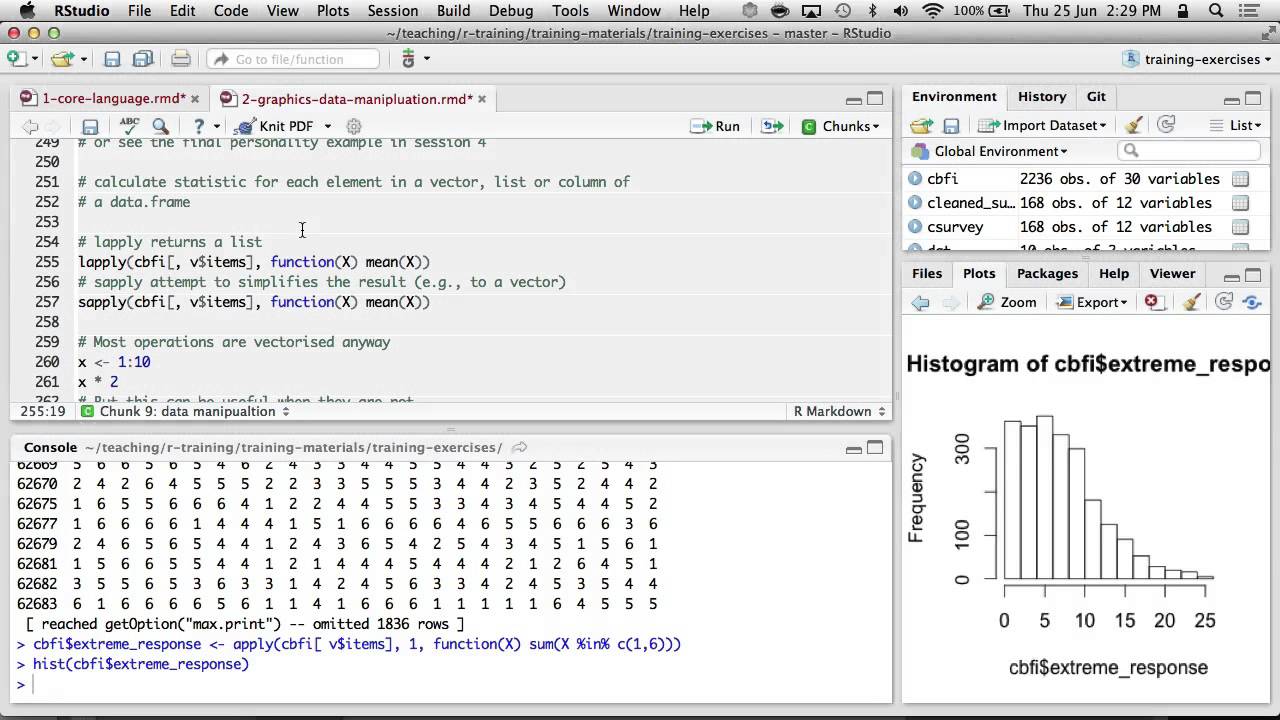This screenshot has height=720, width=1280.
Task: Save workspace in Environment pane
Action: pos(951,126)
